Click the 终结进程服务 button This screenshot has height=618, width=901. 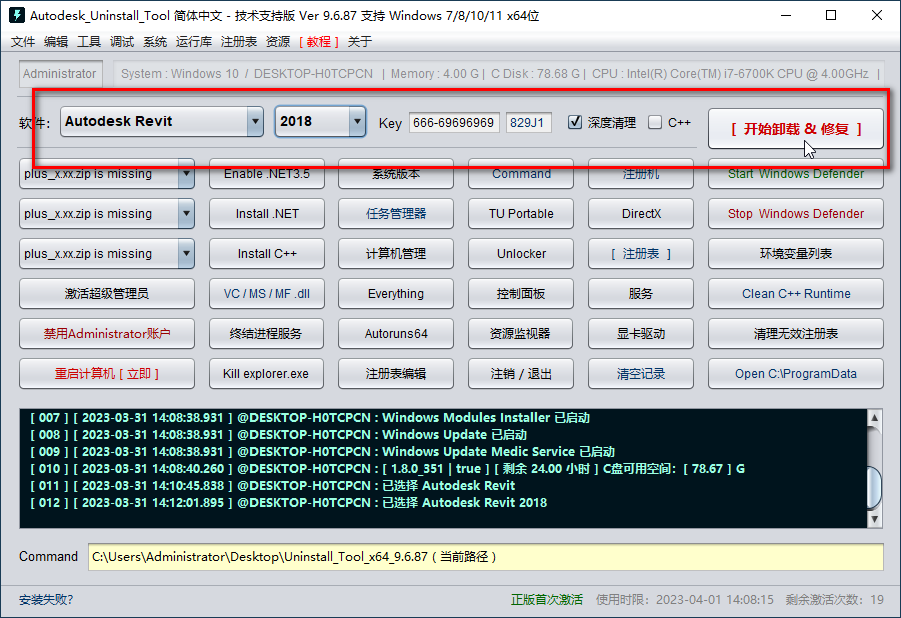click(267, 333)
